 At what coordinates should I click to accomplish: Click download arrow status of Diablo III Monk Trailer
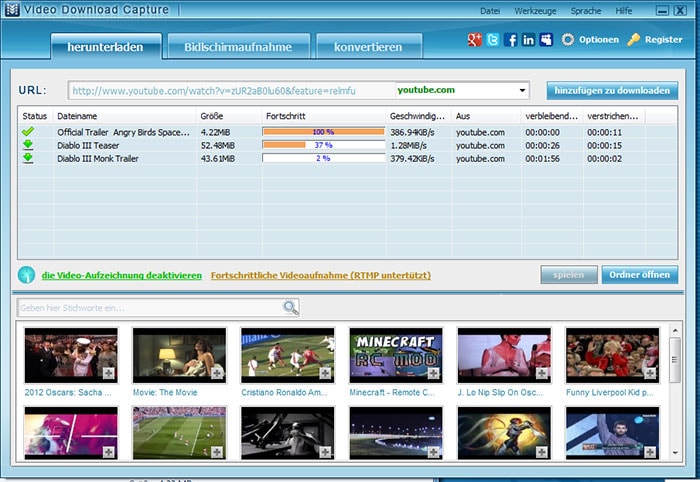click(28, 158)
